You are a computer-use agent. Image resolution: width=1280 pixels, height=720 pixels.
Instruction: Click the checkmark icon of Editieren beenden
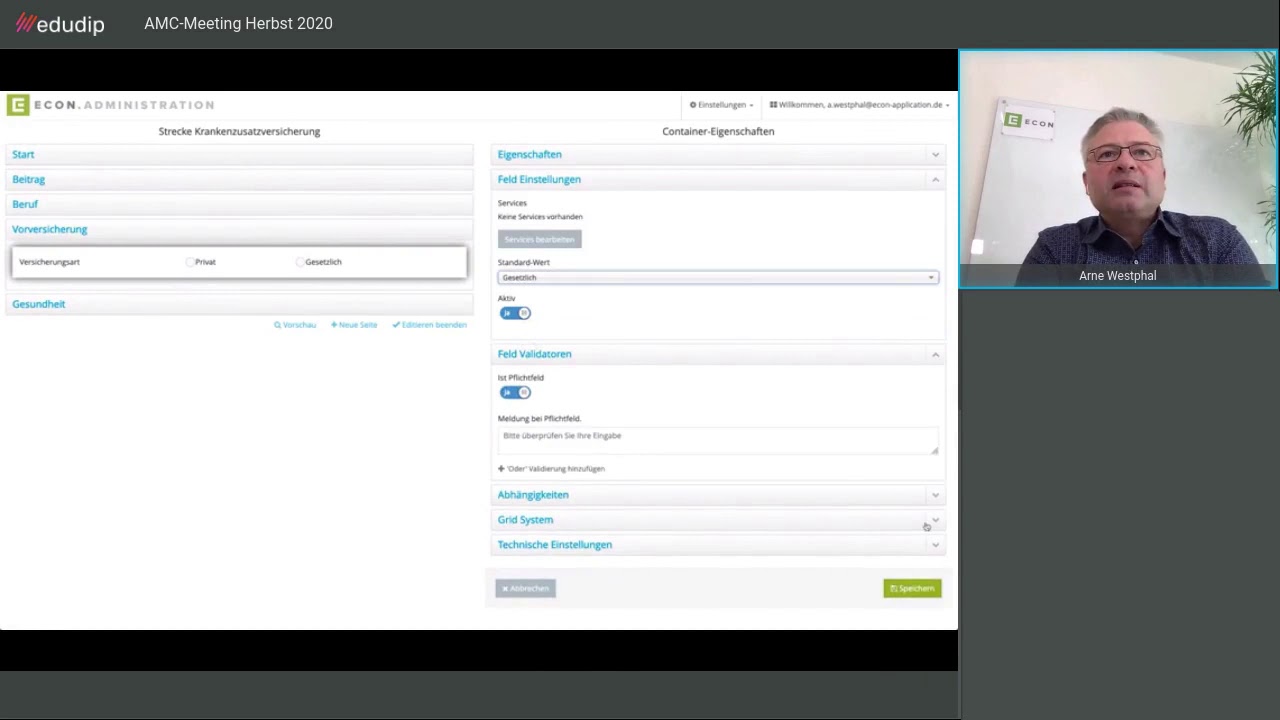pos(396,325)
